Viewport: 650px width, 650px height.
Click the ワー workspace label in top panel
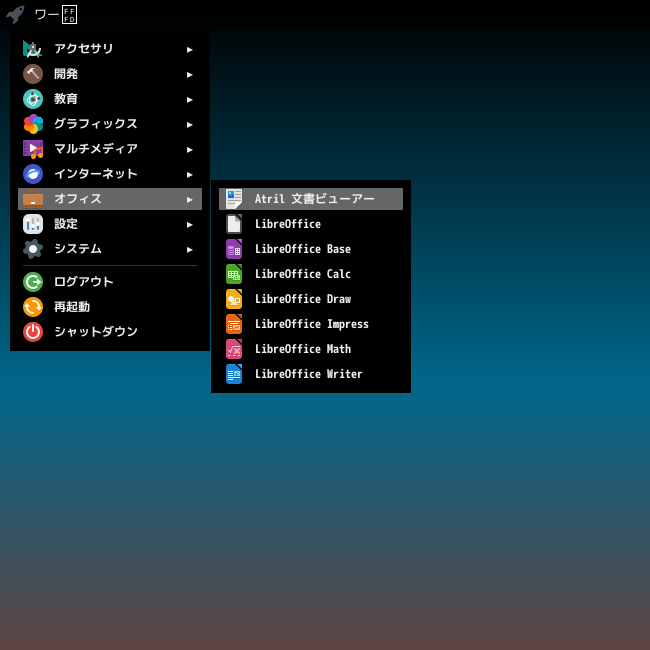(x=56, y=15)
